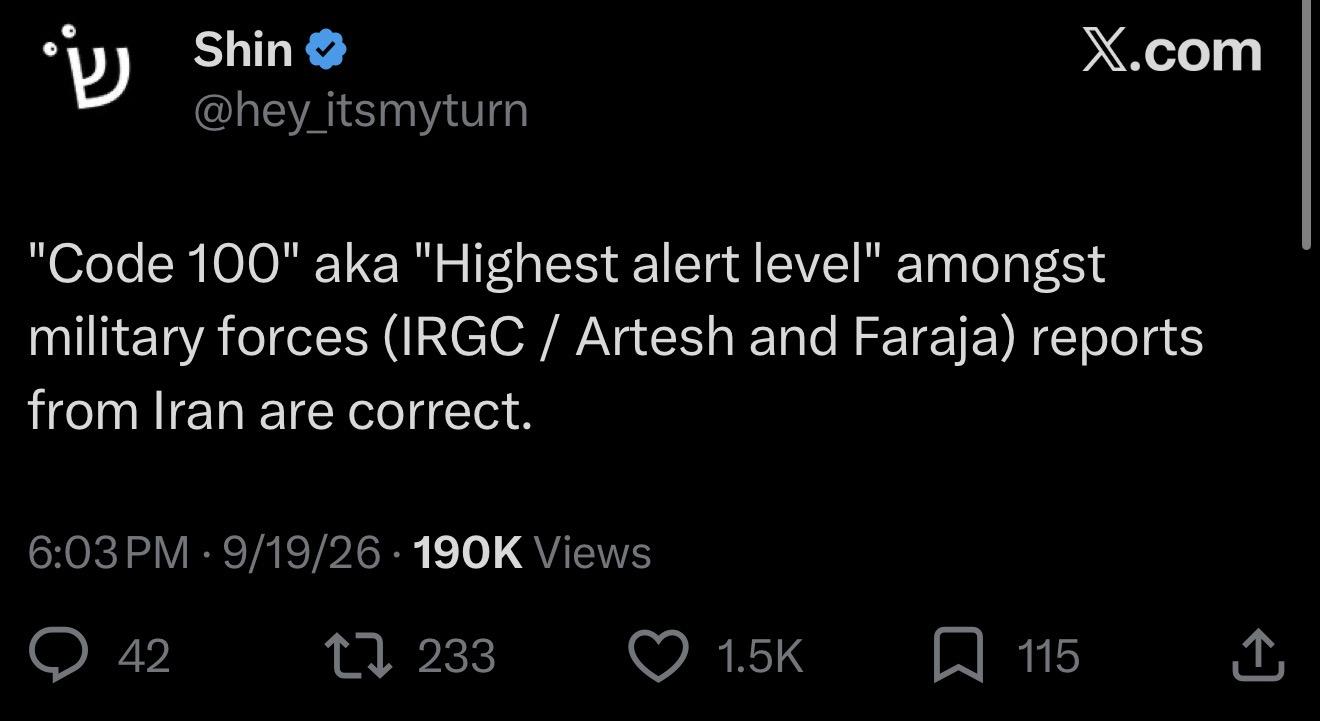The width and height of the screenshot is (1320, 721).
Task: View the 190K Views analytics
Action: pos(531,552)
